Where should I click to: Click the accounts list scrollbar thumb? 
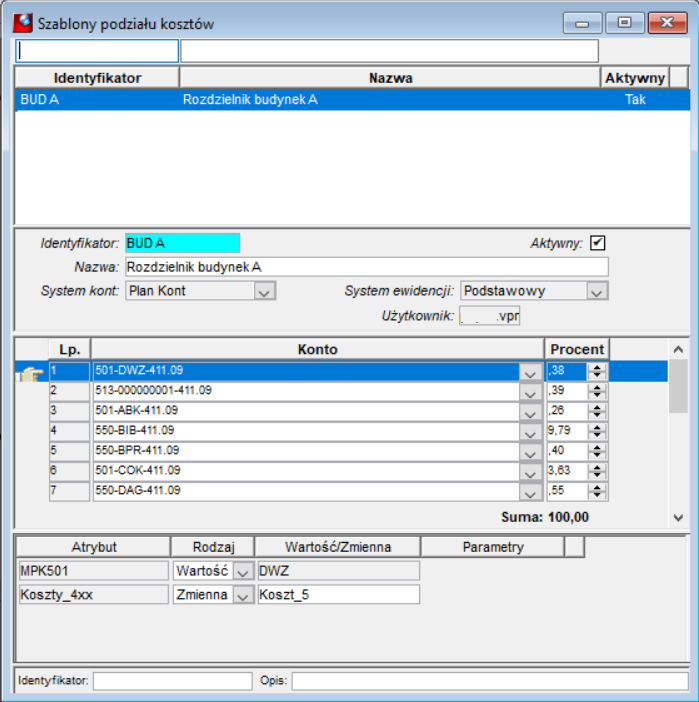[678, 386]
